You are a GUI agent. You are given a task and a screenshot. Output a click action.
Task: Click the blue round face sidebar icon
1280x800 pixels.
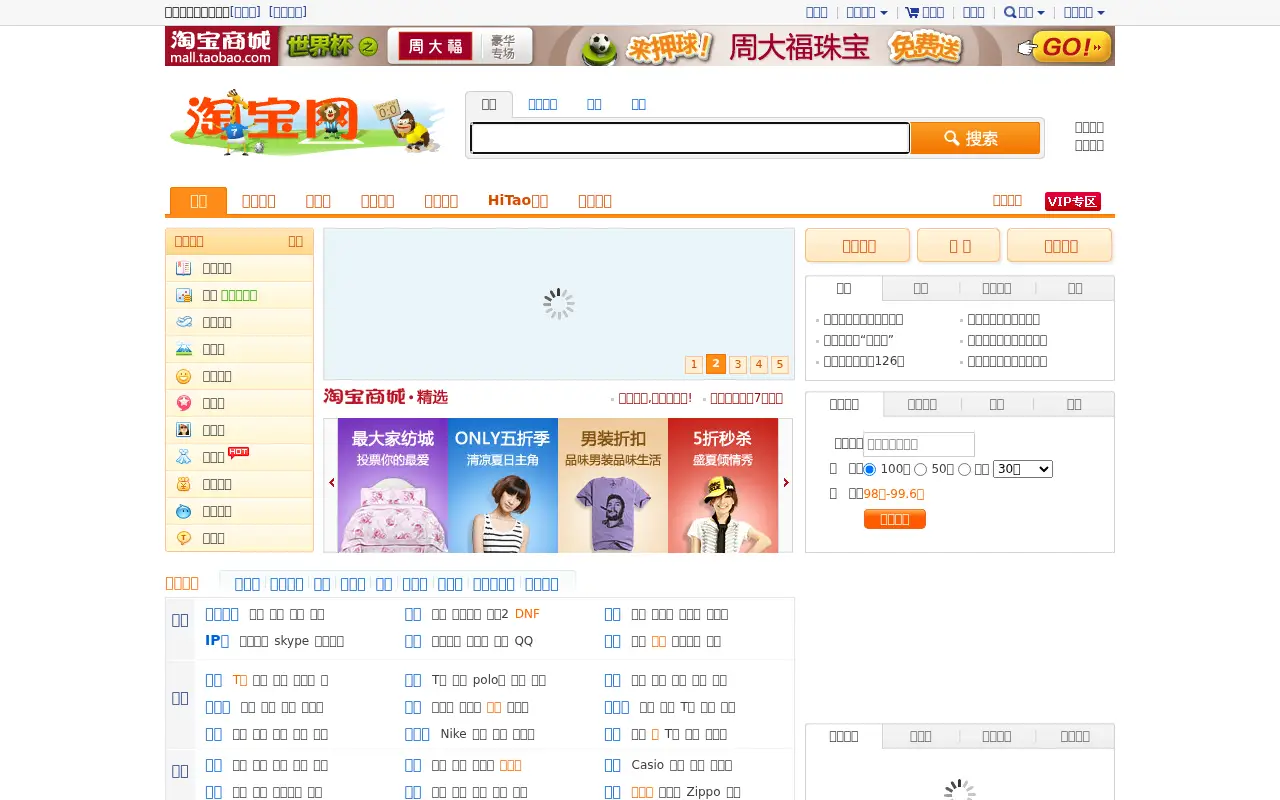(x=183, y=511)
